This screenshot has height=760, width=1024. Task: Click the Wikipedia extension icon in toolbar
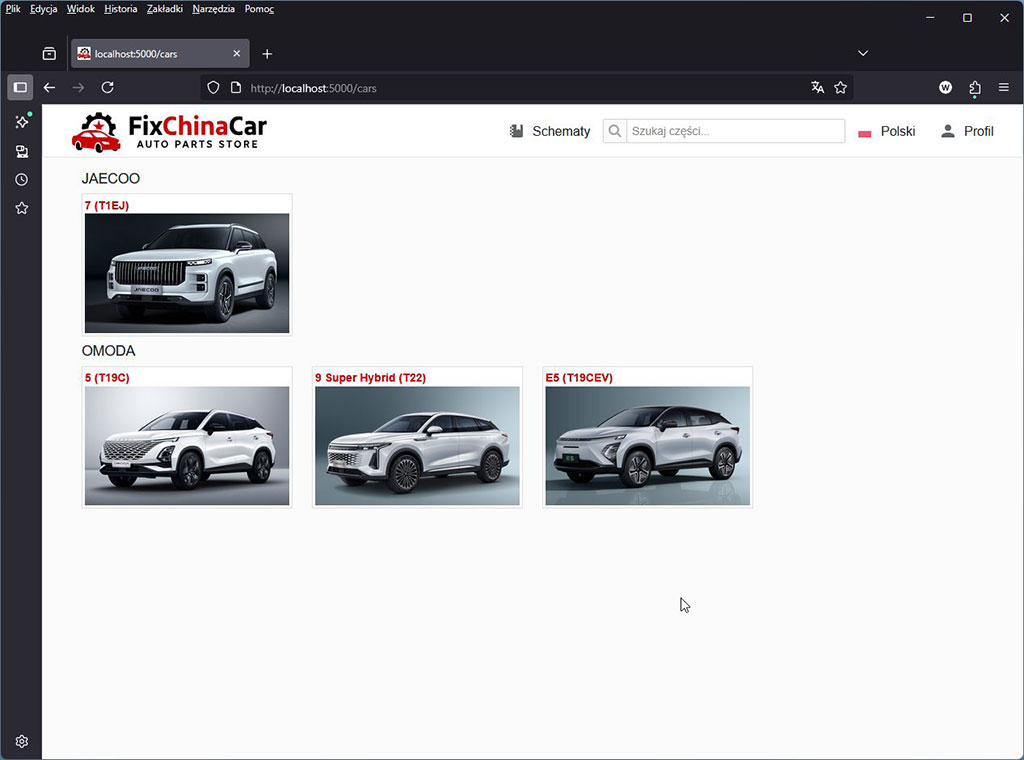coord(945,88)
